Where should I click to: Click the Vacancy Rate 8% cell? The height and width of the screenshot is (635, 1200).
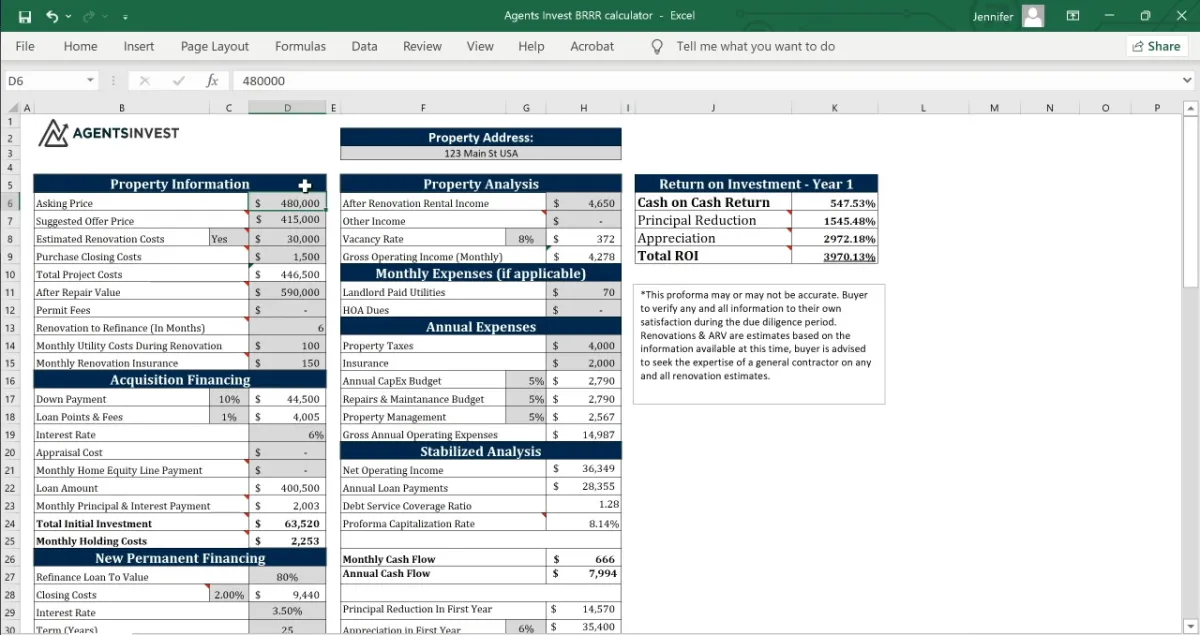click(526, 239)
